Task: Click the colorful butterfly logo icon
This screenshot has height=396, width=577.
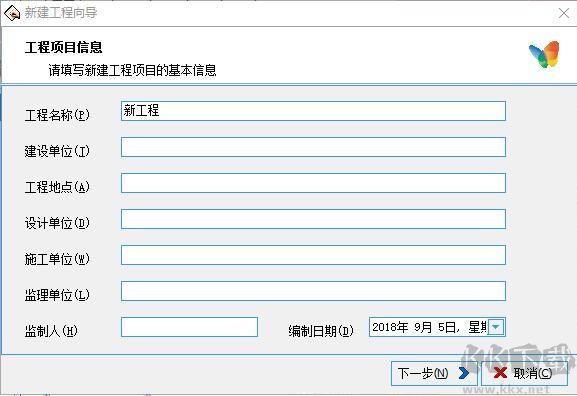Action: click(x=544, y=54)
